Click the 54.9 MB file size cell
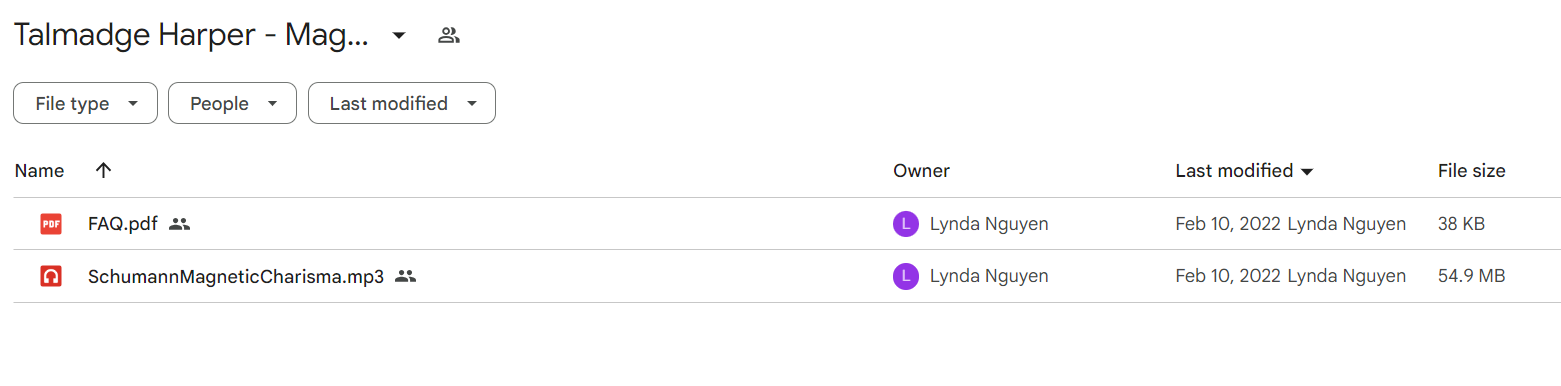 pos(1471,277)
